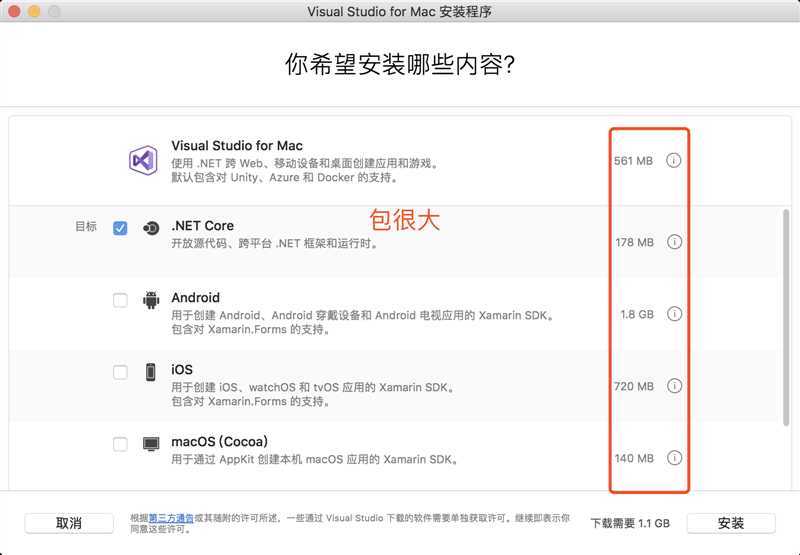Show info for Android 1.8 GB
This screenshot has height=555, width=800.
tap(674, 314)
